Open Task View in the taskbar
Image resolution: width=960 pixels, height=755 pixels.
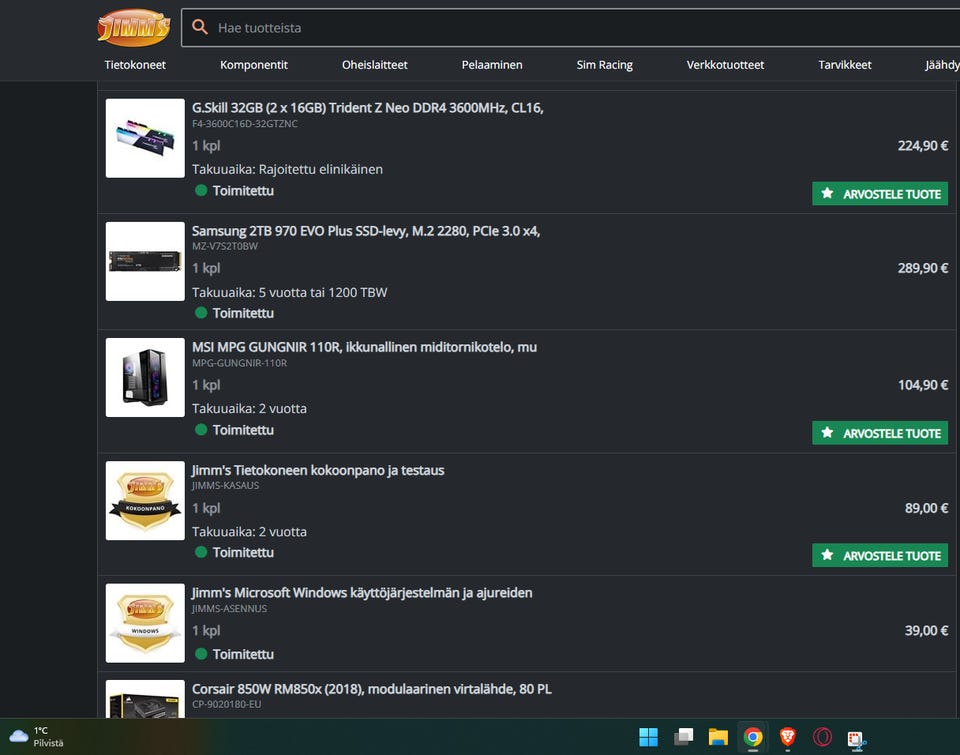(x=683, y=737)
